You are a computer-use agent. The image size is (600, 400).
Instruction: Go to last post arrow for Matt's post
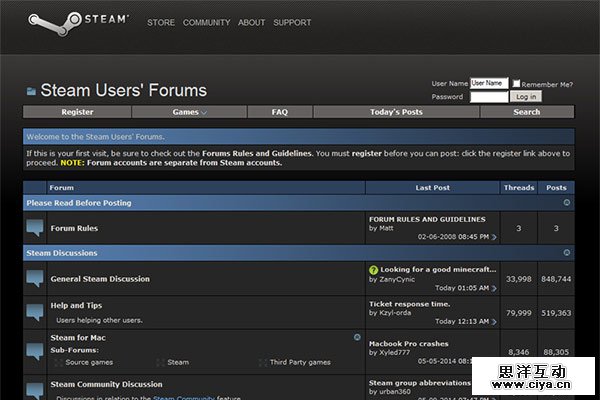click(x=494, y=237)
